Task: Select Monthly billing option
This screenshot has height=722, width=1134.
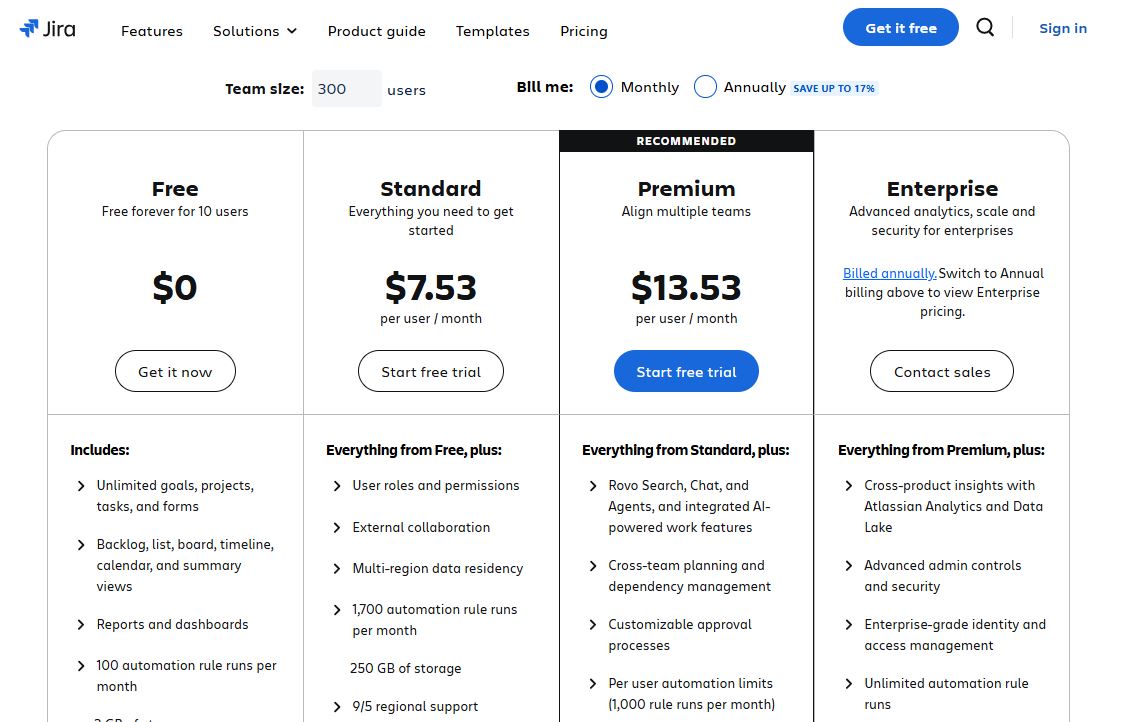Action: 601,87
